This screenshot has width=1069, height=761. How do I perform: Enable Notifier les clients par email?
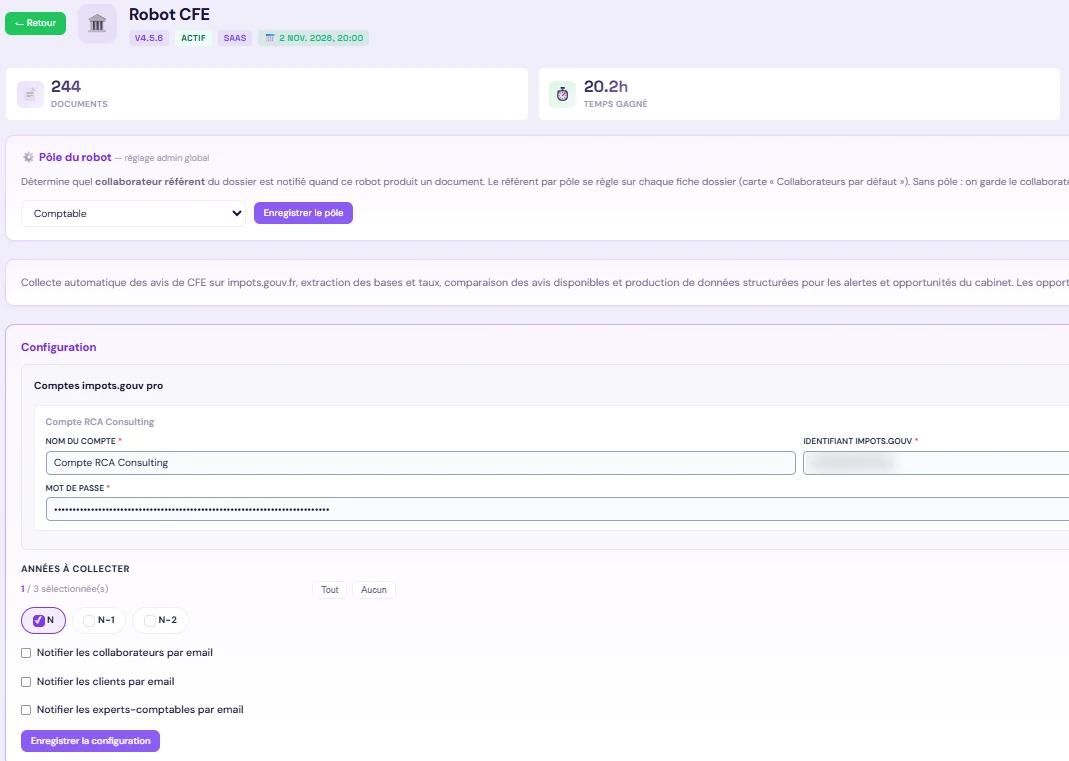coord(26,681)
